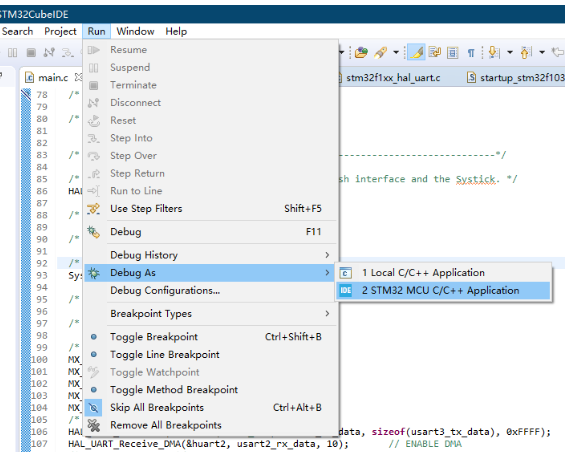Click the Suspend toolbar icon
This screenshot has height=452, width=565.
click(x=13, y=53)
